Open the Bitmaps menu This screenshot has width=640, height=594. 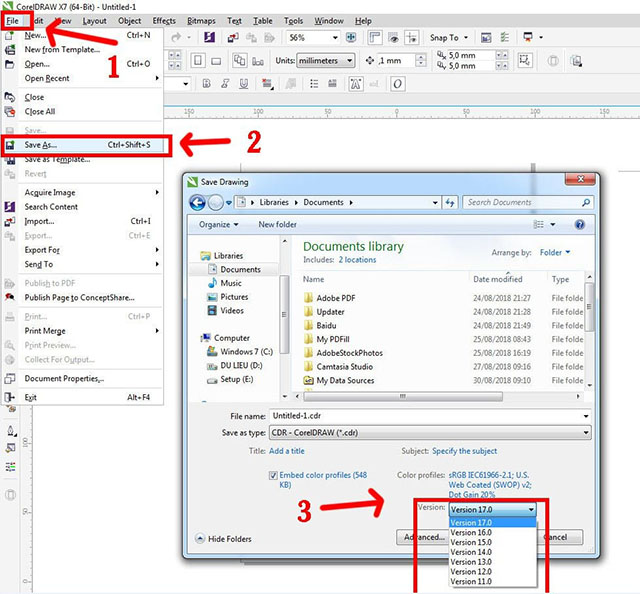[x=201, y=21]
